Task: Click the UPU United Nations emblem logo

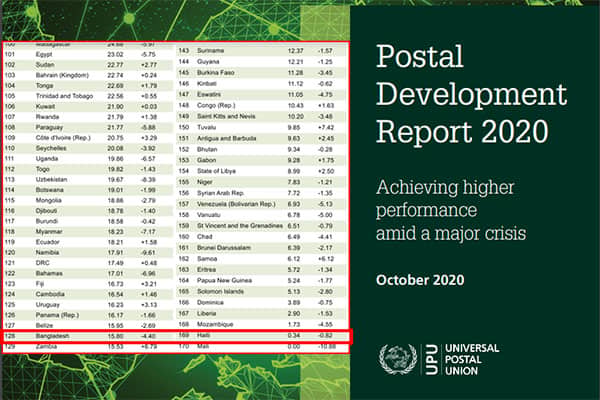Action: click(x=398, y=359)
